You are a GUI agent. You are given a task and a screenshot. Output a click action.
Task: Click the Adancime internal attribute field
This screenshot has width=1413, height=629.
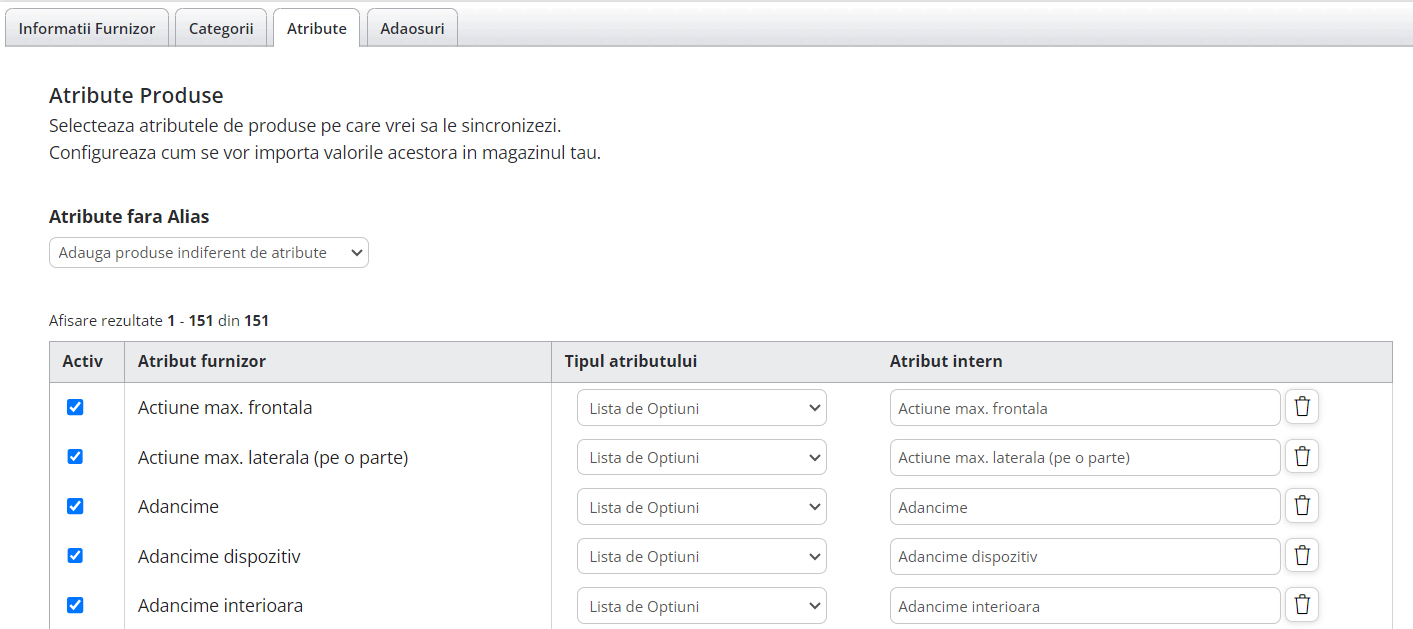point(1084,507)
